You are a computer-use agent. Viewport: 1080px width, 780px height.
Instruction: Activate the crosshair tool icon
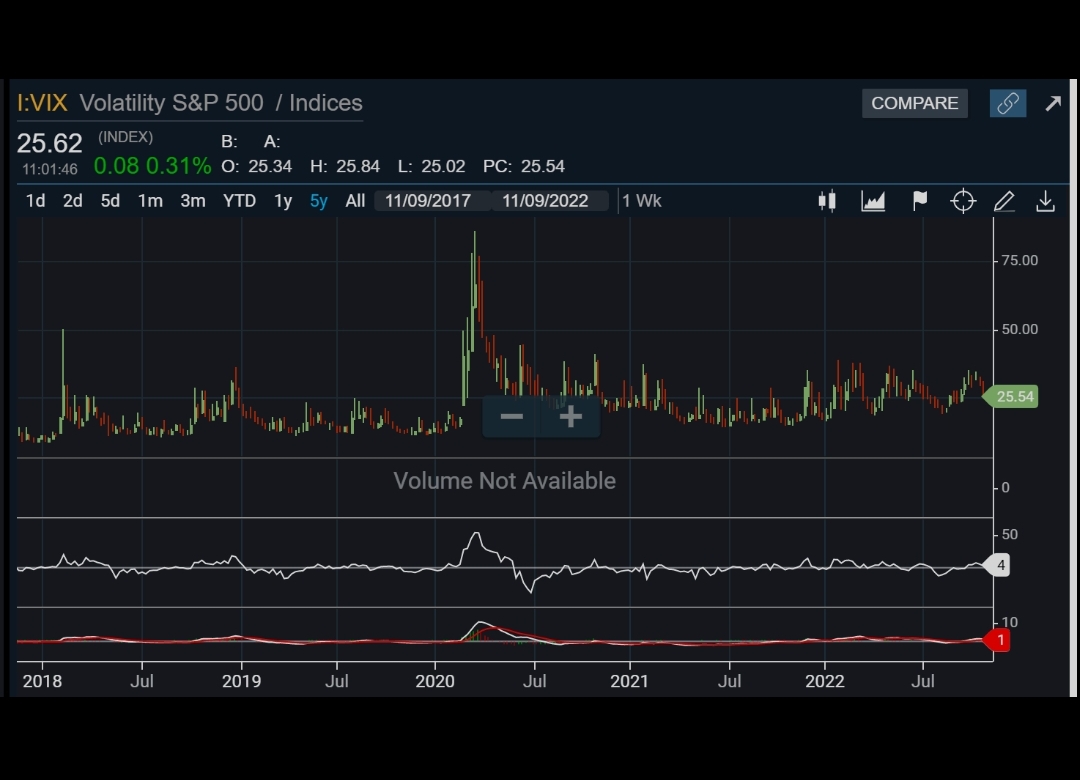coord(963,201)
